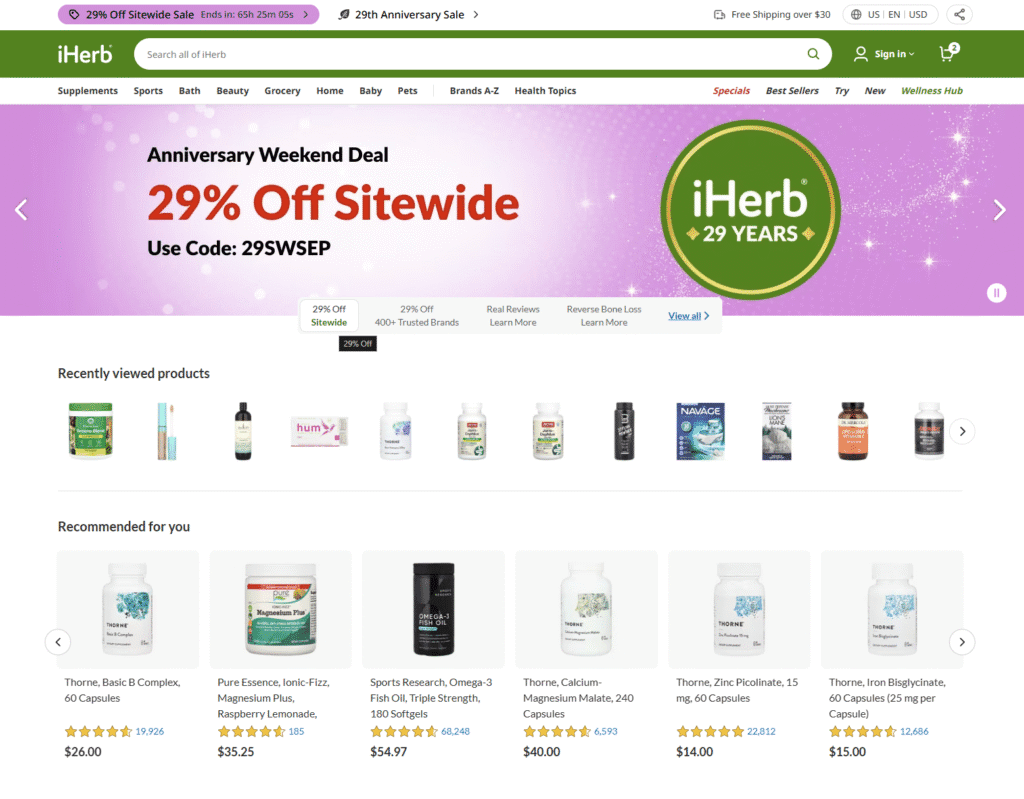Go to previous hero banner slide

[22, 210]
